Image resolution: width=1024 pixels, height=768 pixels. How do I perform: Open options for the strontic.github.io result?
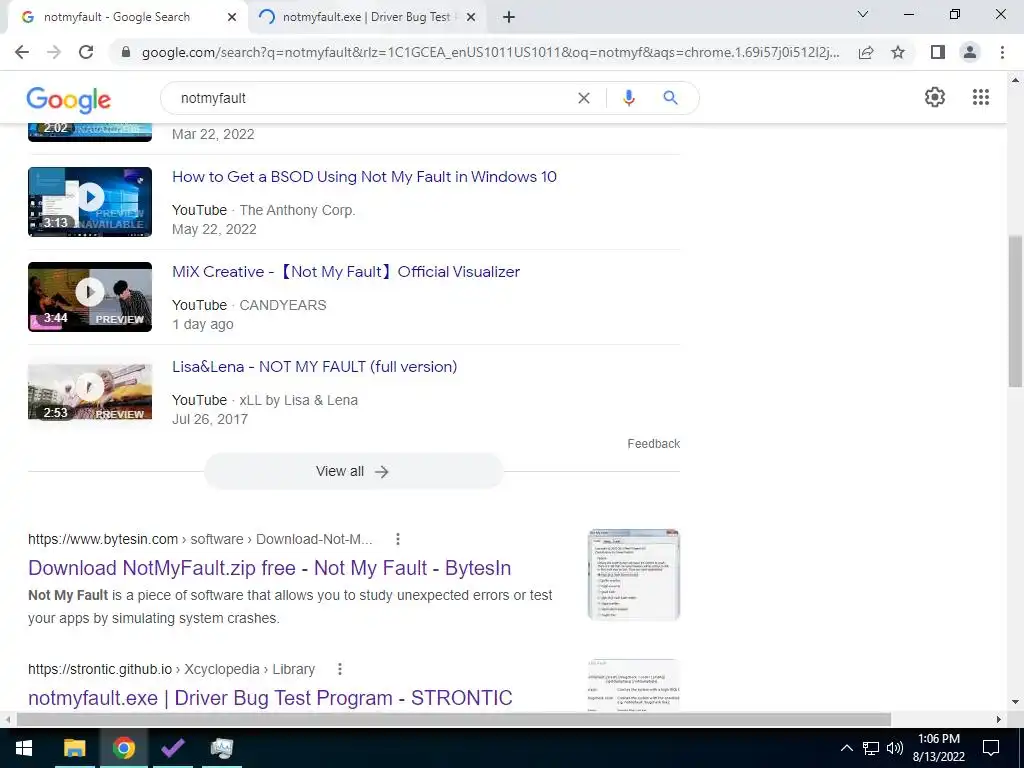pyautogui.click(x=340, y=669)
